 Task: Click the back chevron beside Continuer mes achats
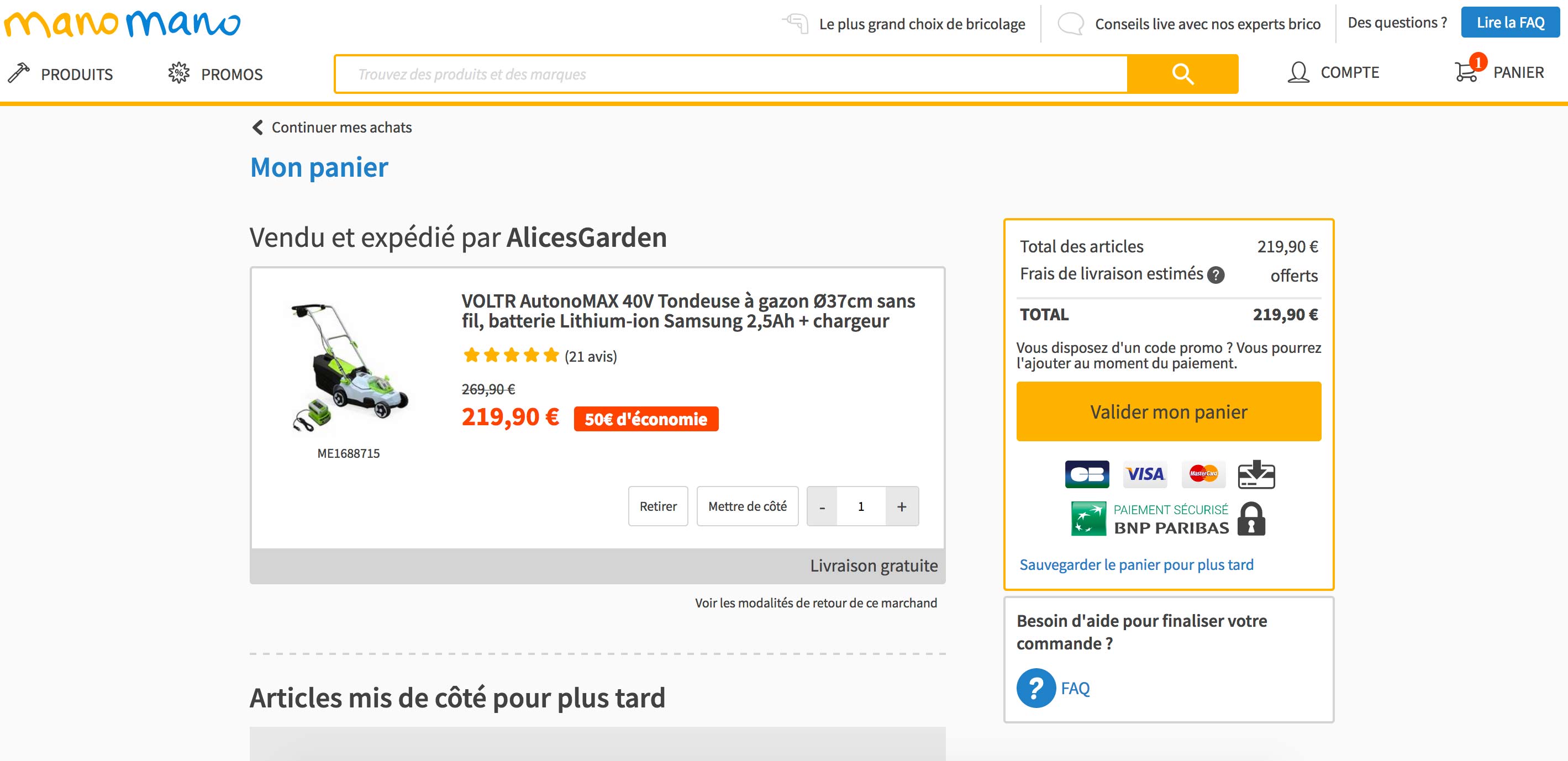(x=257, y=127)
